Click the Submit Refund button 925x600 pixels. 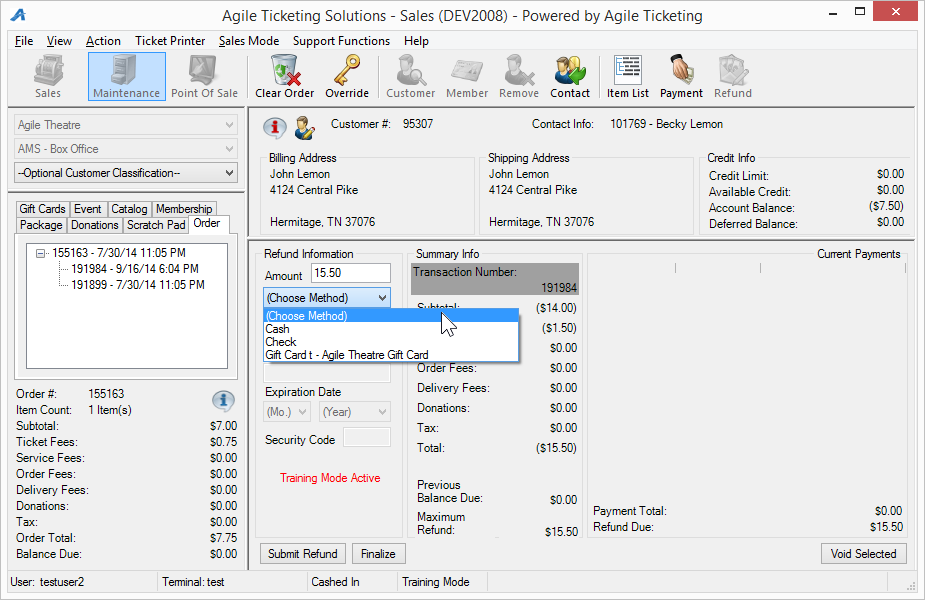[303, 554]
